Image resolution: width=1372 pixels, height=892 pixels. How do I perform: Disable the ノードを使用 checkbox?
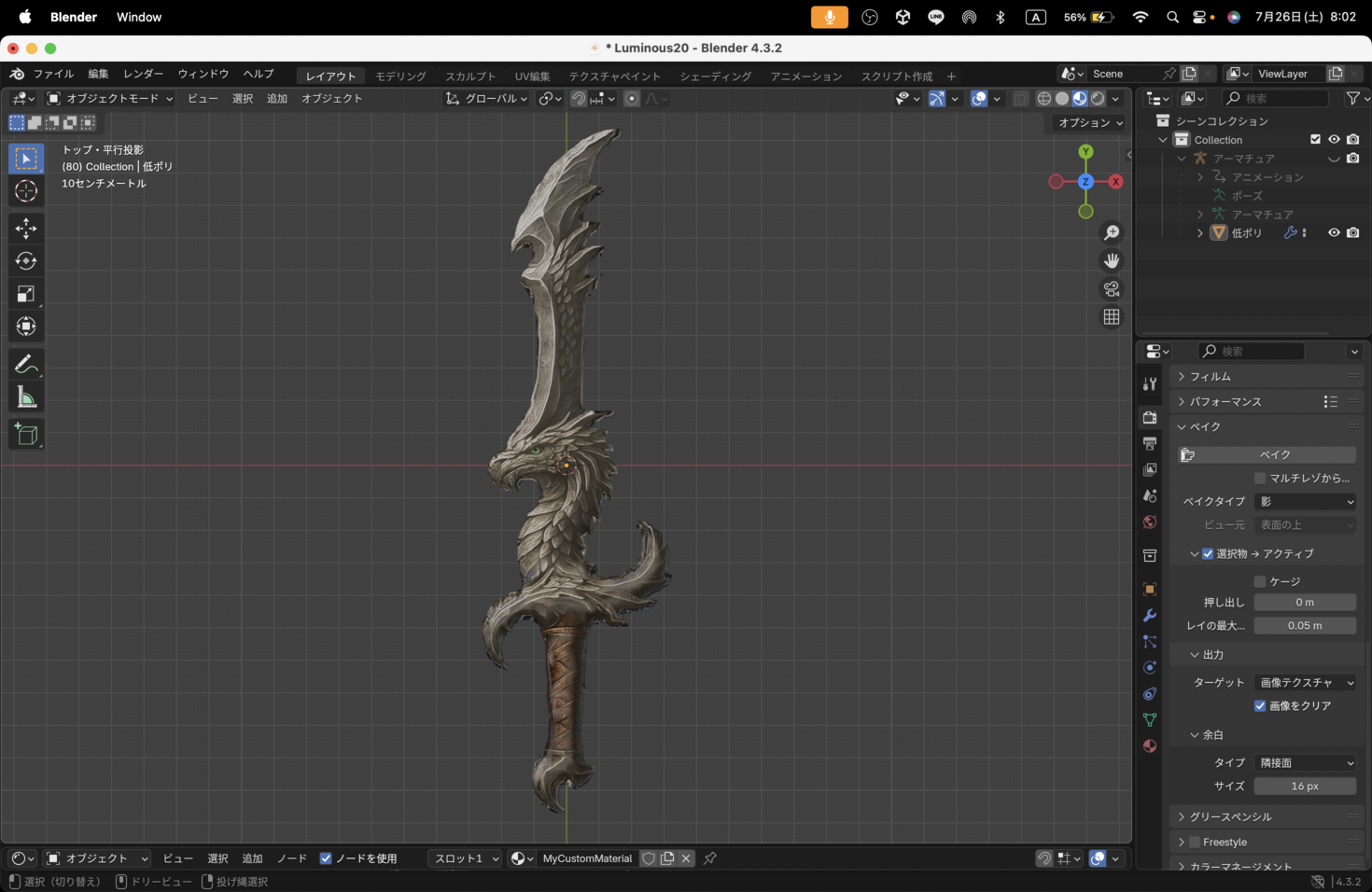pos(326,858)
